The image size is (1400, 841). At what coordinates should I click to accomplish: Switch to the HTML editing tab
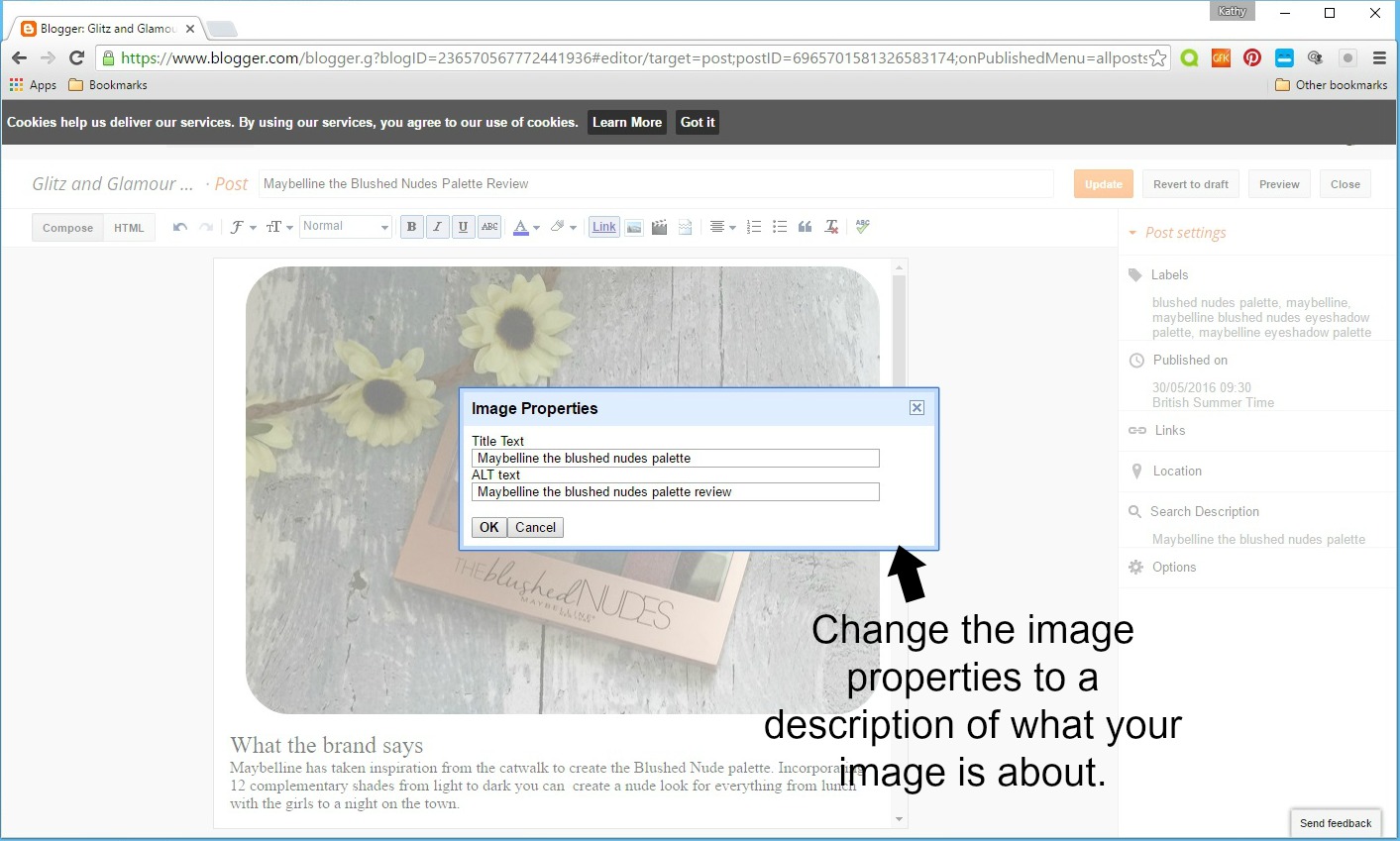point(129,227)
